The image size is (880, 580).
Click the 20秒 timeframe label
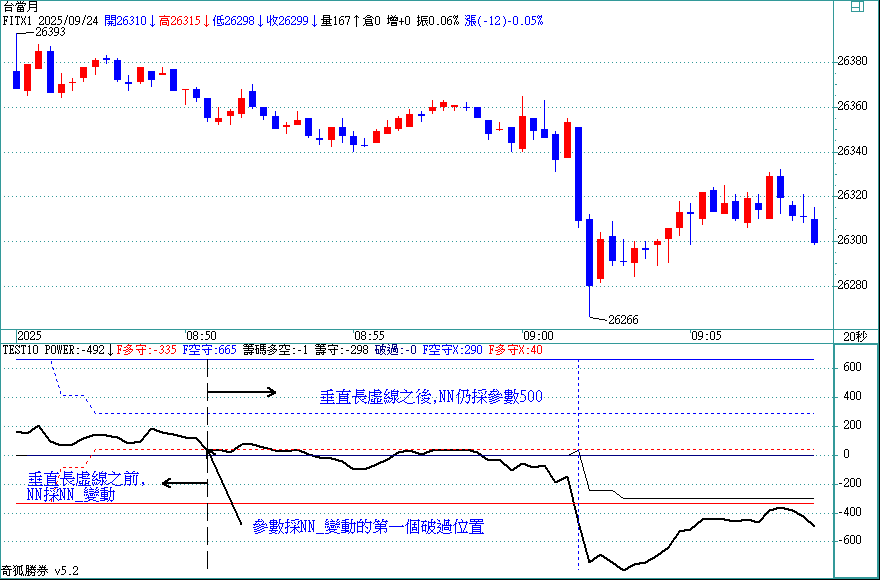click(x=855, y=335)
